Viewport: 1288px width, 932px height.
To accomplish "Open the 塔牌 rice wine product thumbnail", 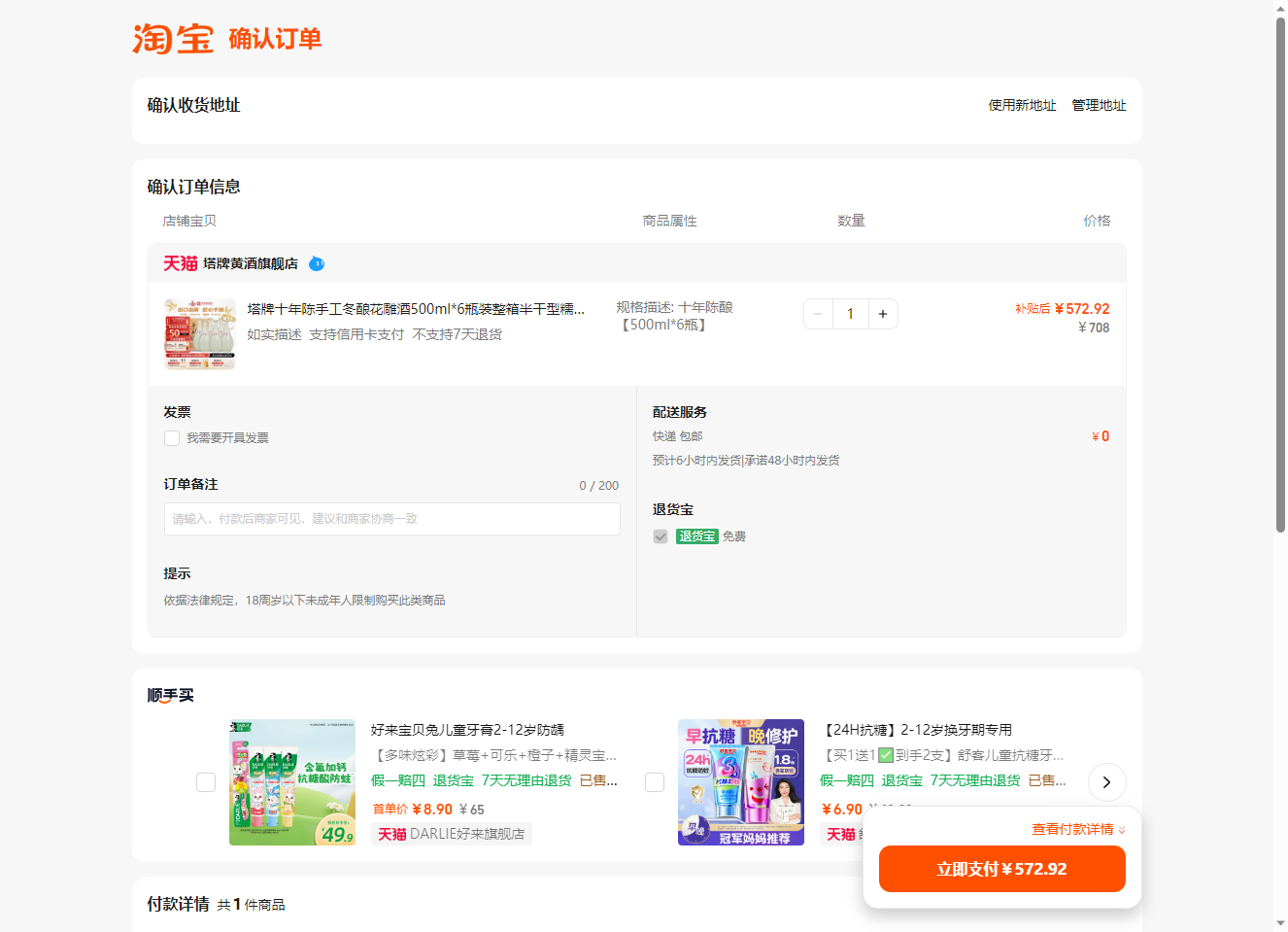I will click(x=200, y=334).
